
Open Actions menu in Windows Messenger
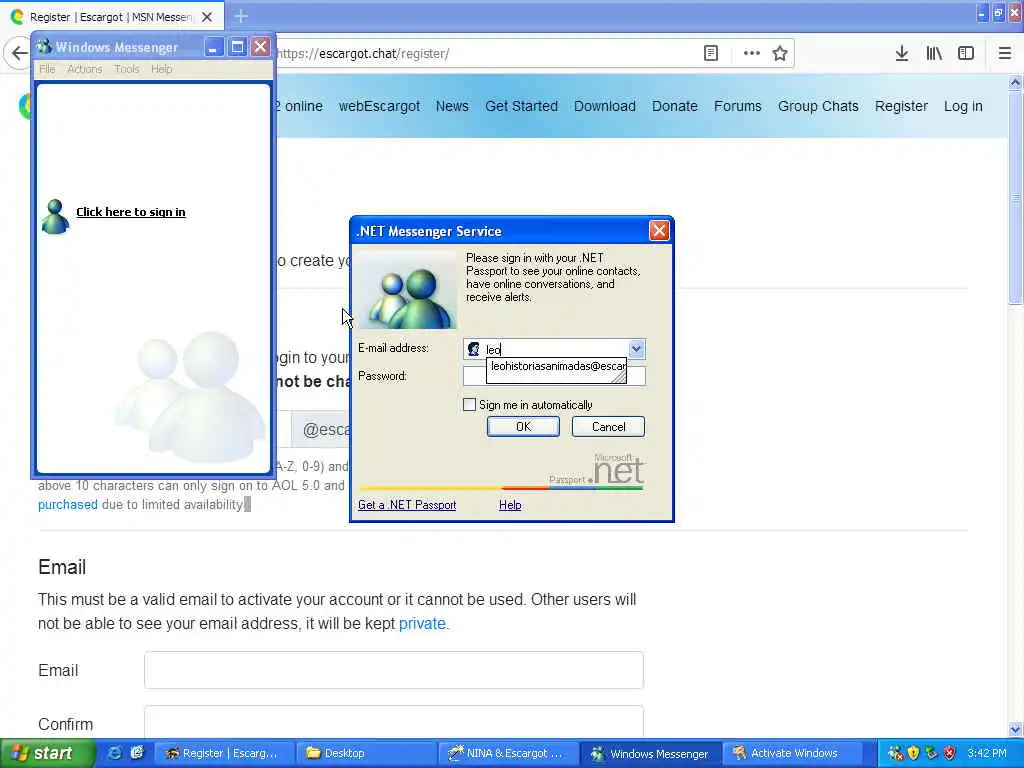pyautogui.click(x=84, y=69)
